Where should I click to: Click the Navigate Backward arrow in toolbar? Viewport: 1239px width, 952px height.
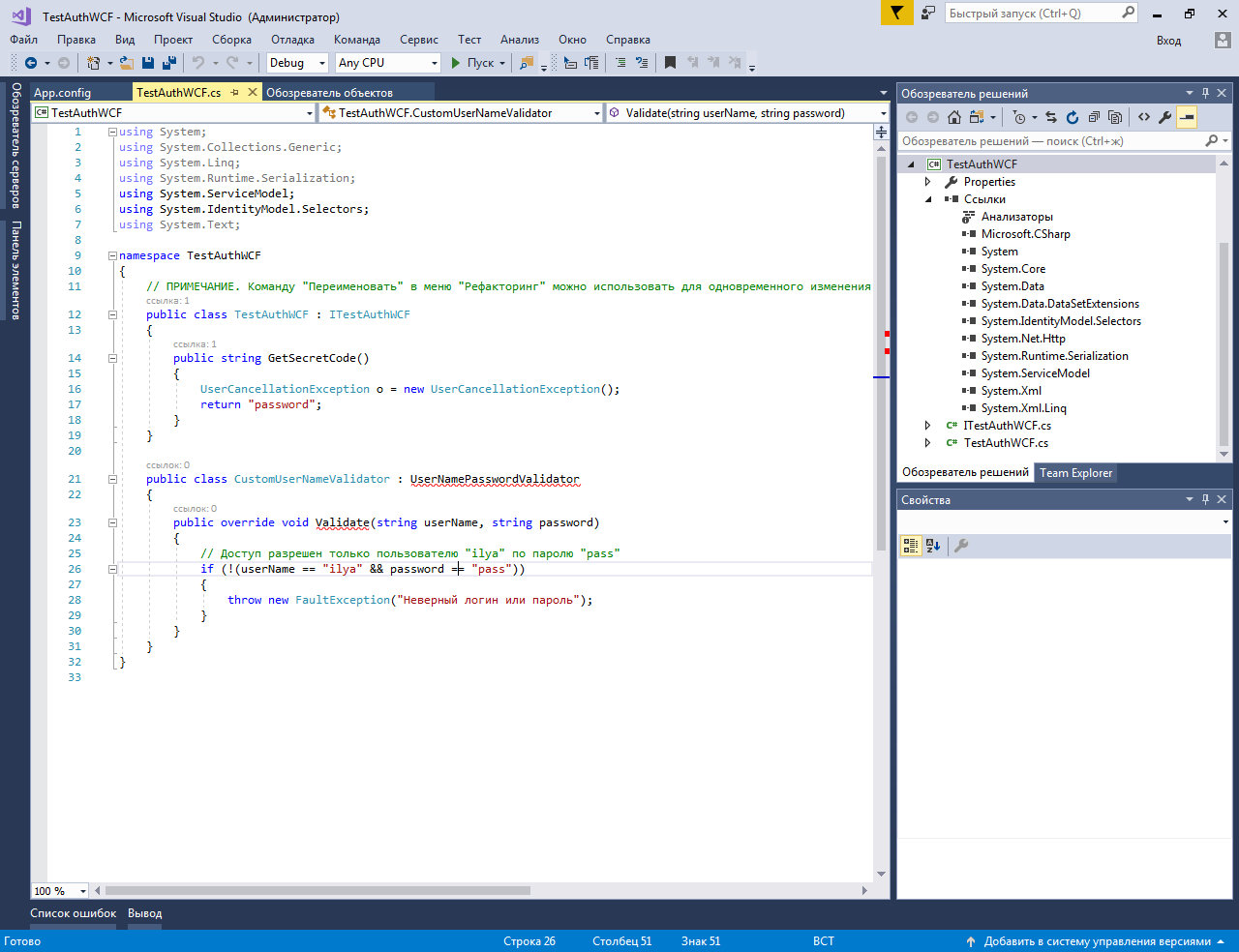click(x=31, y=63)
